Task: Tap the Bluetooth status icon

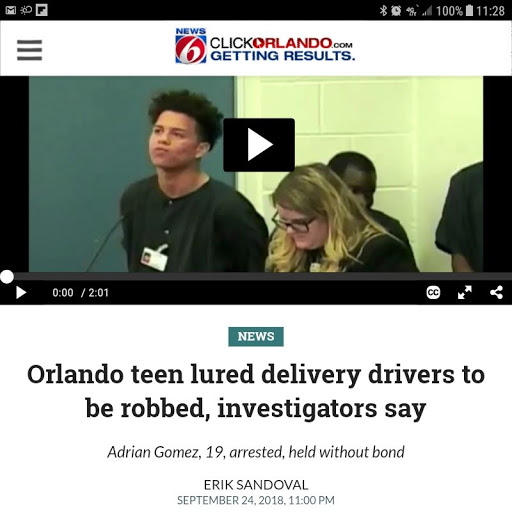Action: [x=383, y=11]
